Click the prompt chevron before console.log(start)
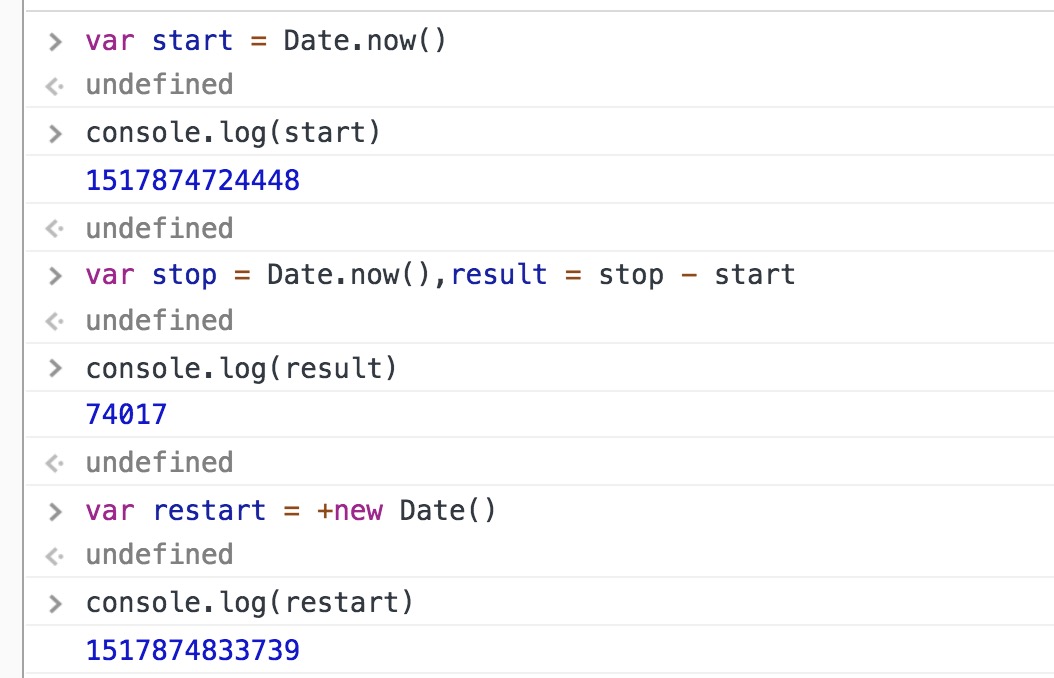1054x678 pixels. (56, 133)
